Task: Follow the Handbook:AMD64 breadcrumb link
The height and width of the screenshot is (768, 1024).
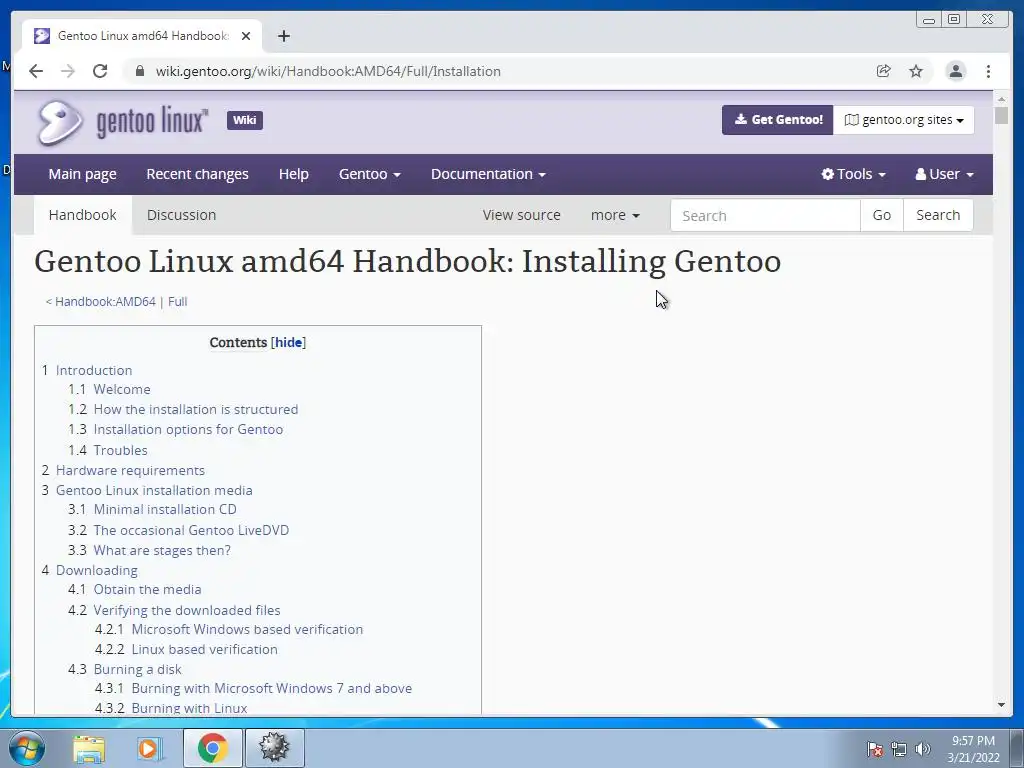Action: (x=105, y=302)
